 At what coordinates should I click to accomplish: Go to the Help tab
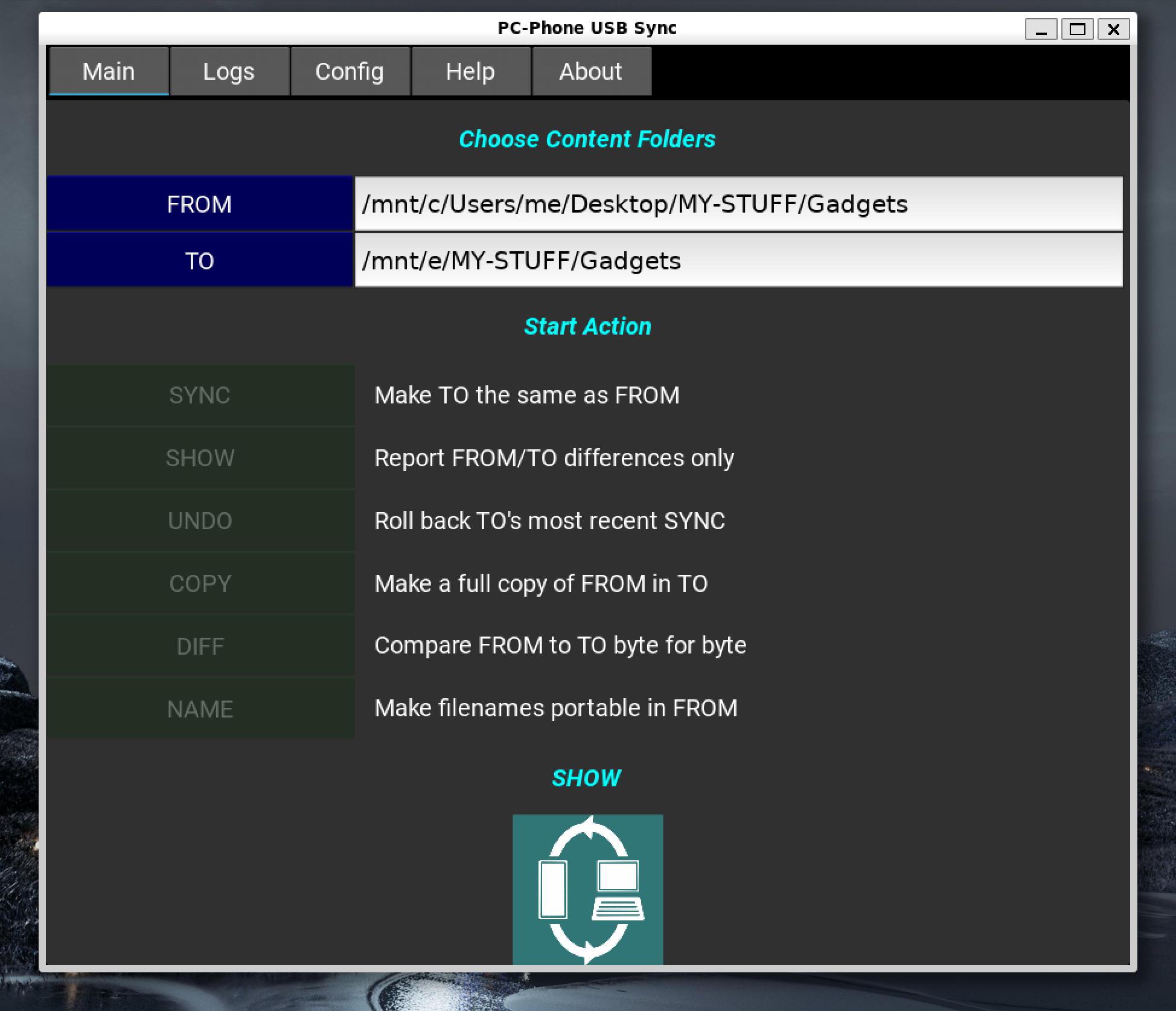[x=470, y=71]
